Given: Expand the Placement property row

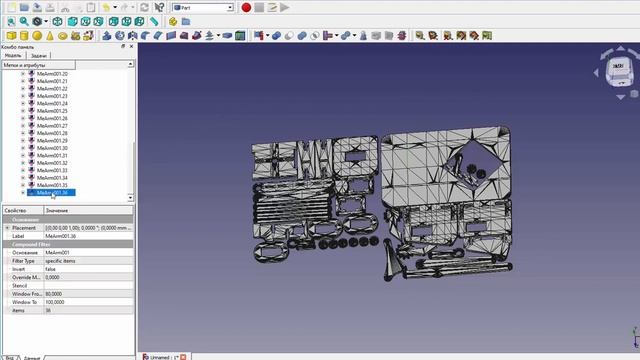Looking at the screenshot, I should tap(7, 228).
